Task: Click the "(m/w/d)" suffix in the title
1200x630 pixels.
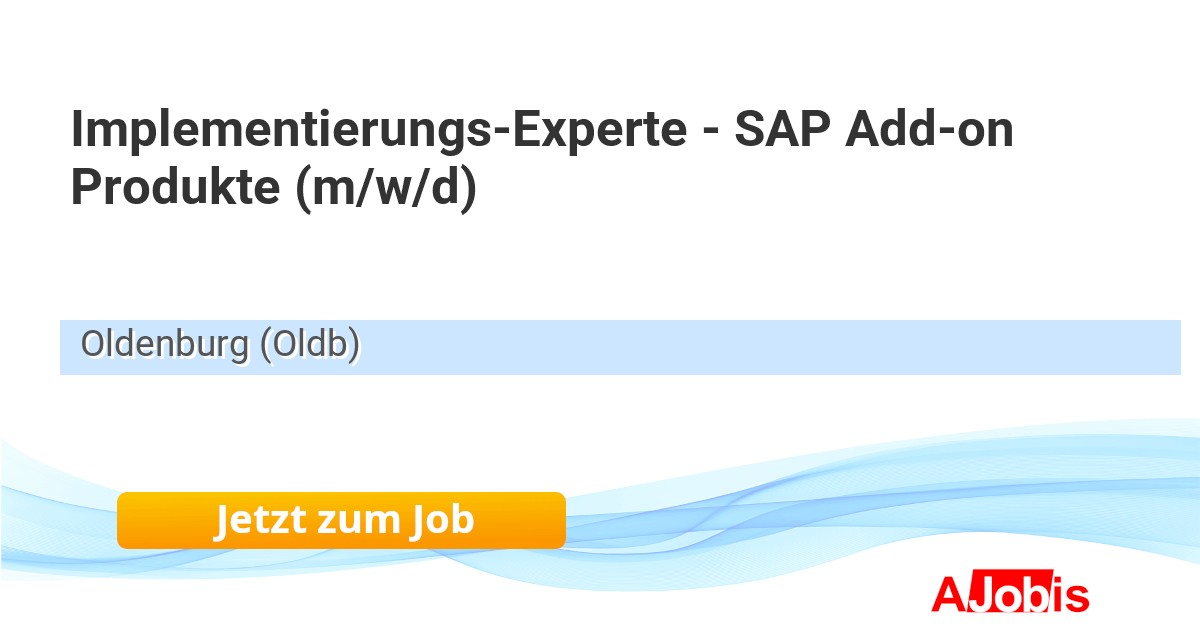Action: tap(387, 188)
